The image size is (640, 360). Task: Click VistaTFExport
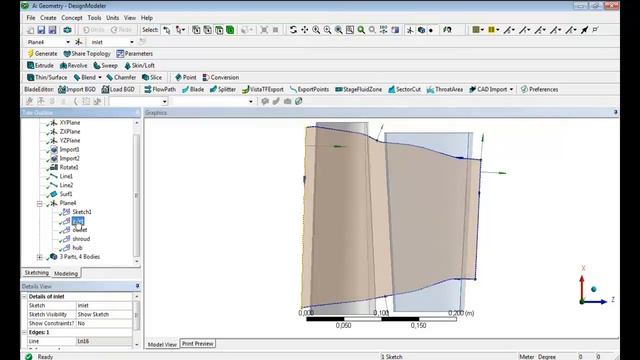(x=262, y=89)
